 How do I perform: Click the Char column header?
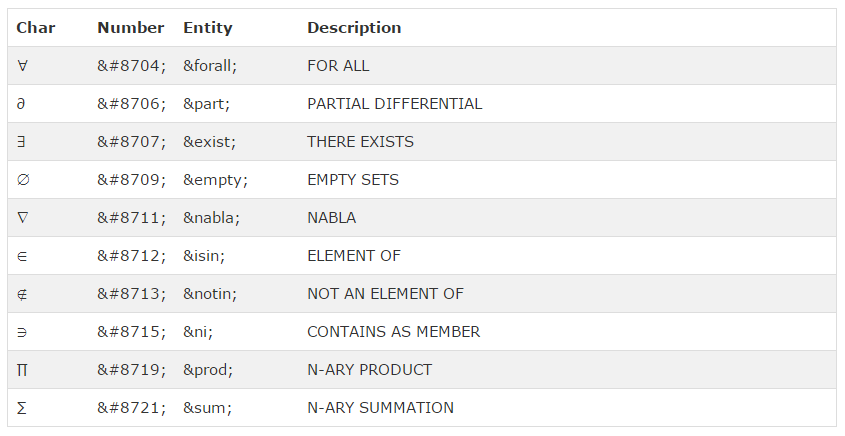click(36, 28)
